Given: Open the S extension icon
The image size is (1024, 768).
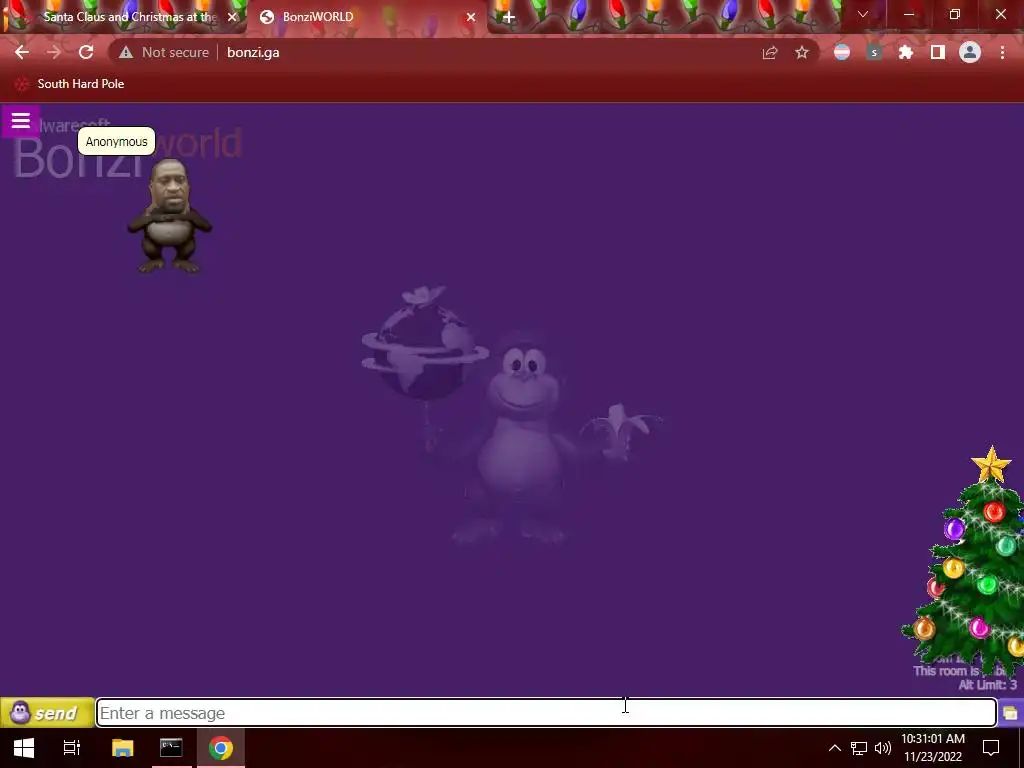Looking at the screenshot, I should pos(874,53).
